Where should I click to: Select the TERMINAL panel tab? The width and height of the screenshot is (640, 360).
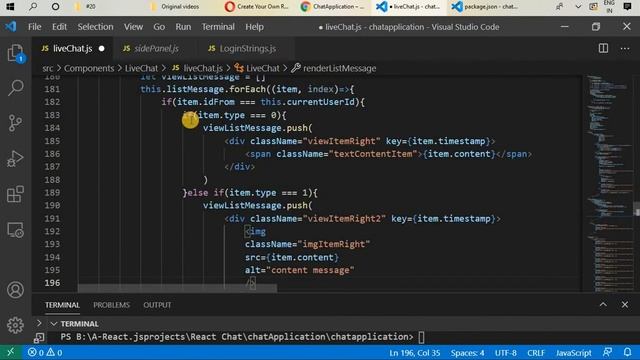click(x=62, y=305)
